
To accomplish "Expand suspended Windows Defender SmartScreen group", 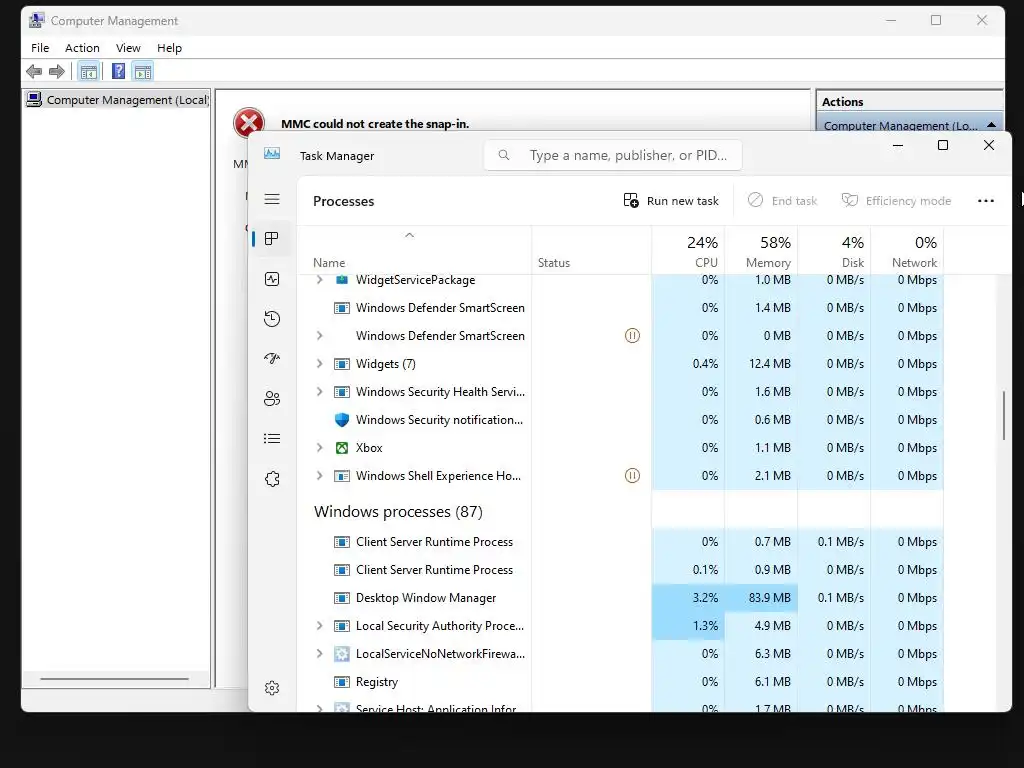I will [319, 336].
